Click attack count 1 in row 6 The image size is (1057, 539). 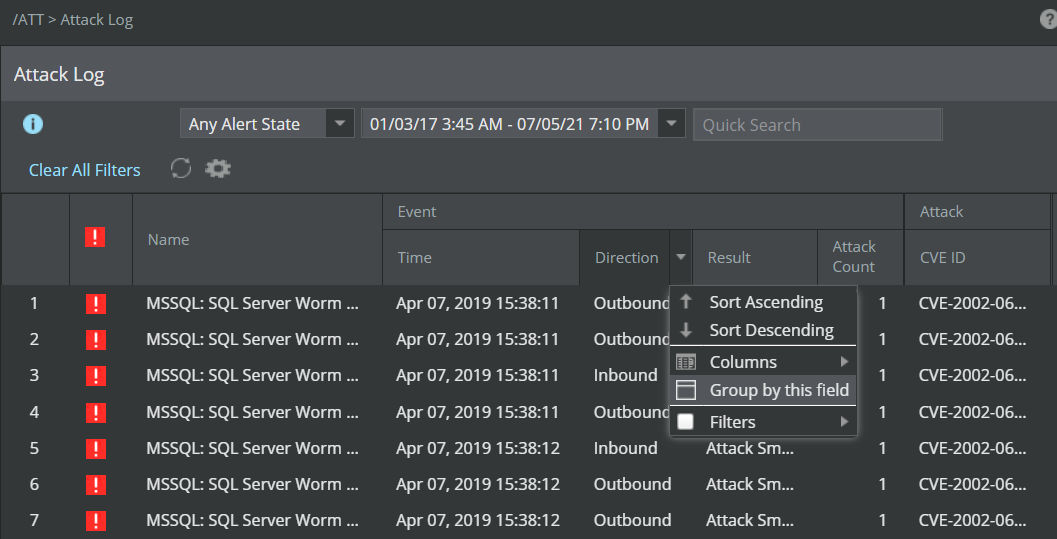tap(882, 484)
